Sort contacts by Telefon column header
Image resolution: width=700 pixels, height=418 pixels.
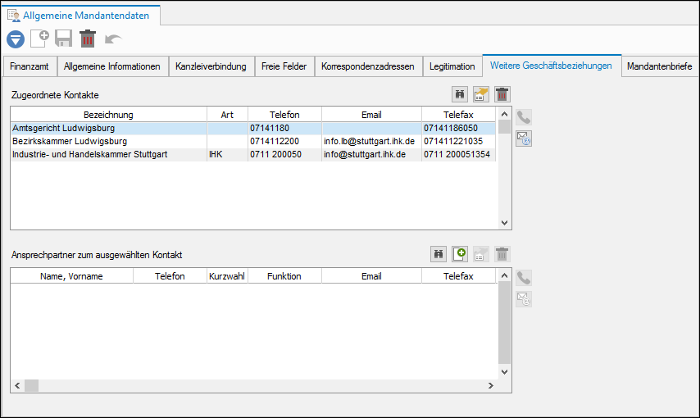284,115
